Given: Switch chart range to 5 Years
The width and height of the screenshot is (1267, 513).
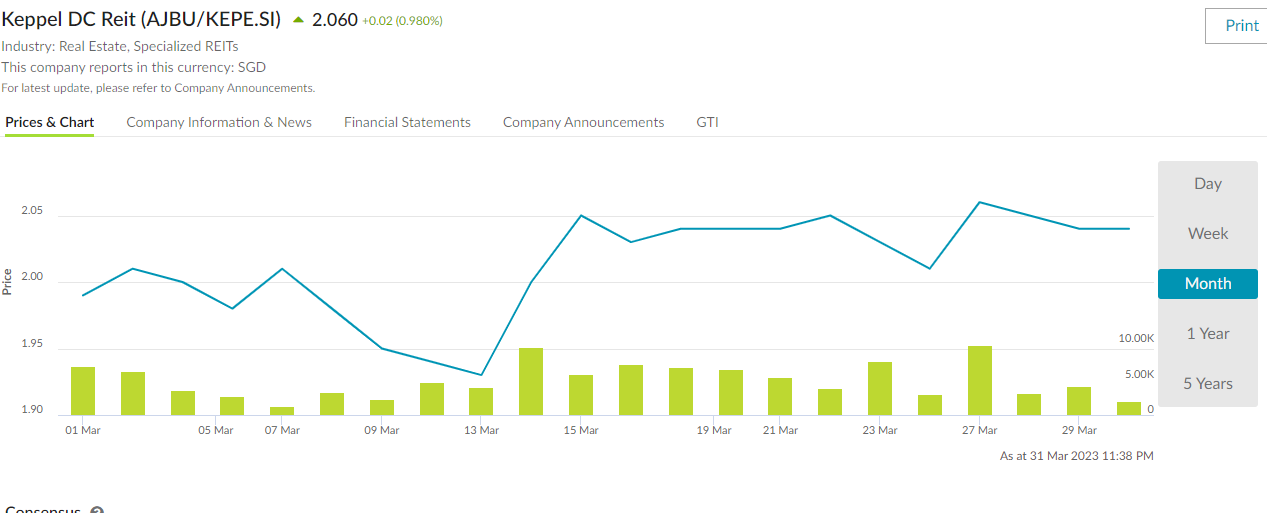Looking at the screenshot, I should (x=1208, y=384).
